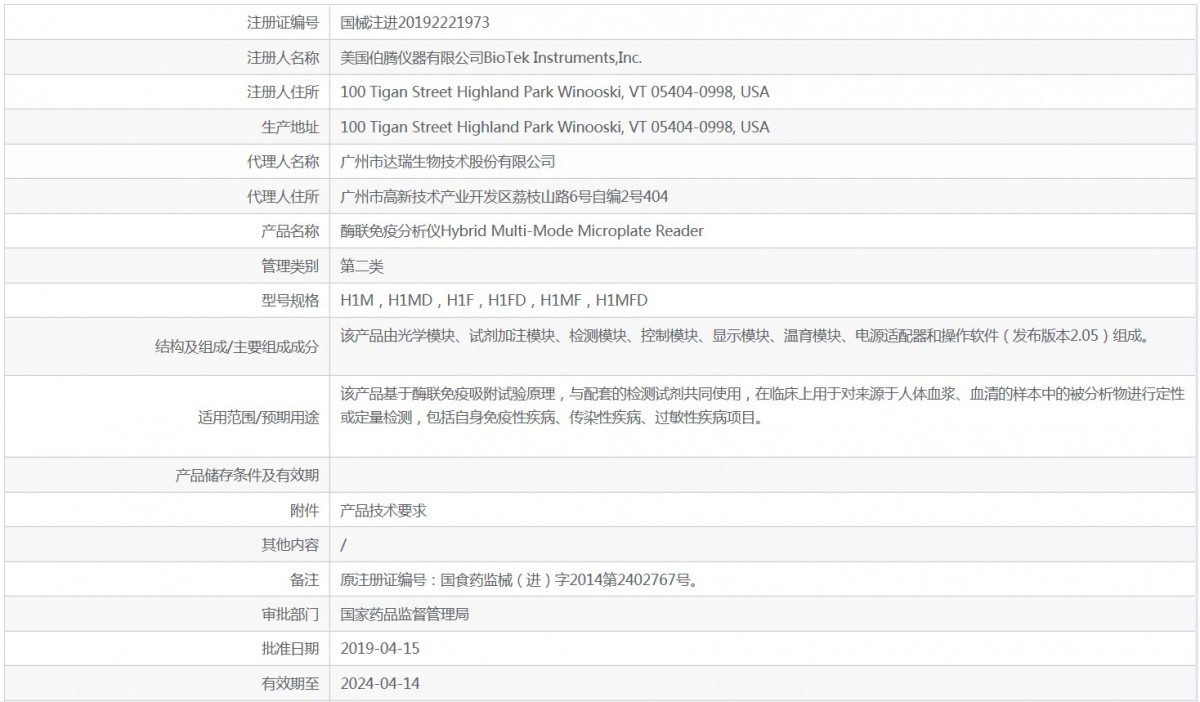Screen dimensions: 1200x702
Task: Click the 附件 label
Action: [304, 510]
